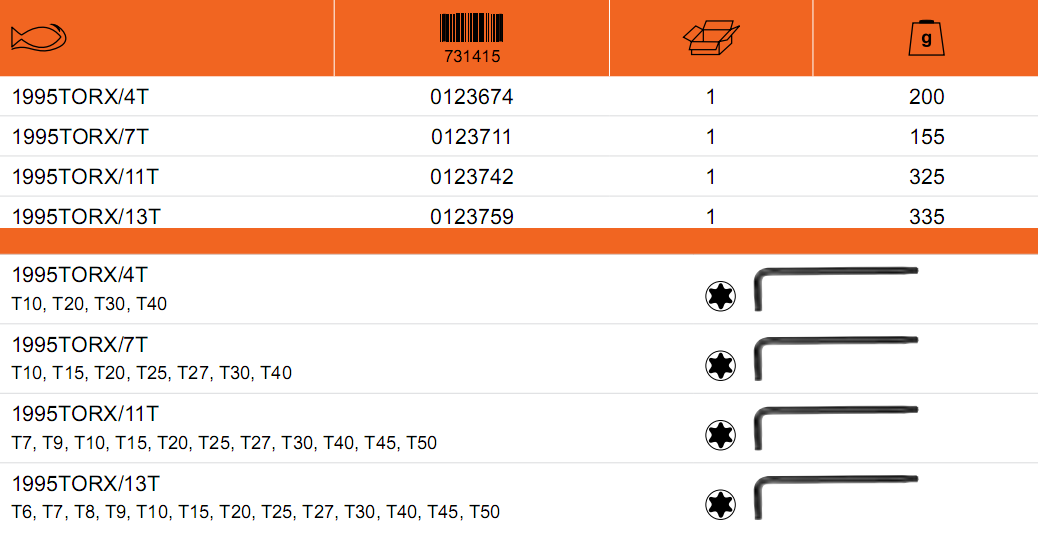Screen dimensions: 1038x534
Task: Click the barcode icon labeled 731415
Action: tap(471, 39)
